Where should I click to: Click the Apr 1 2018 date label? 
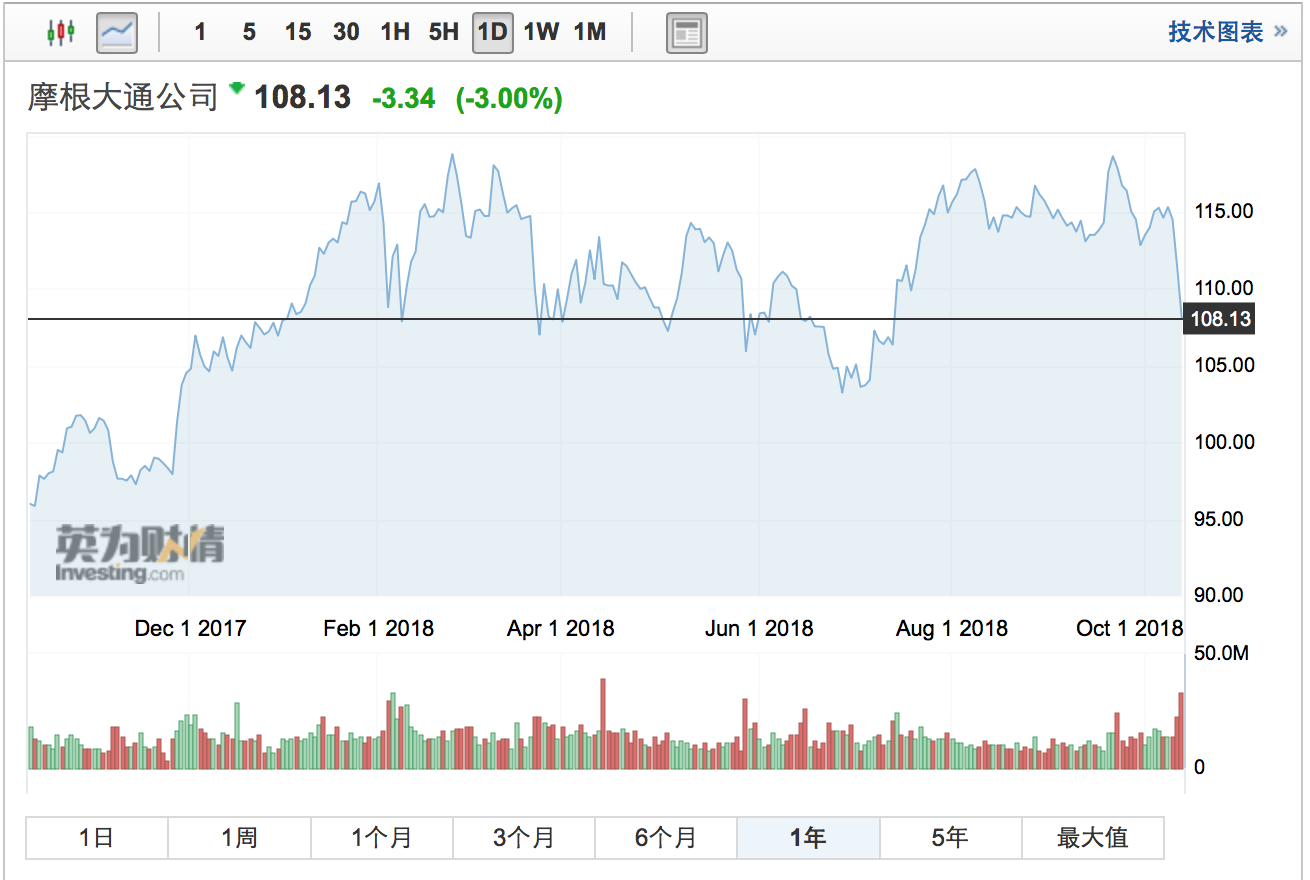(x=561, y=628)
